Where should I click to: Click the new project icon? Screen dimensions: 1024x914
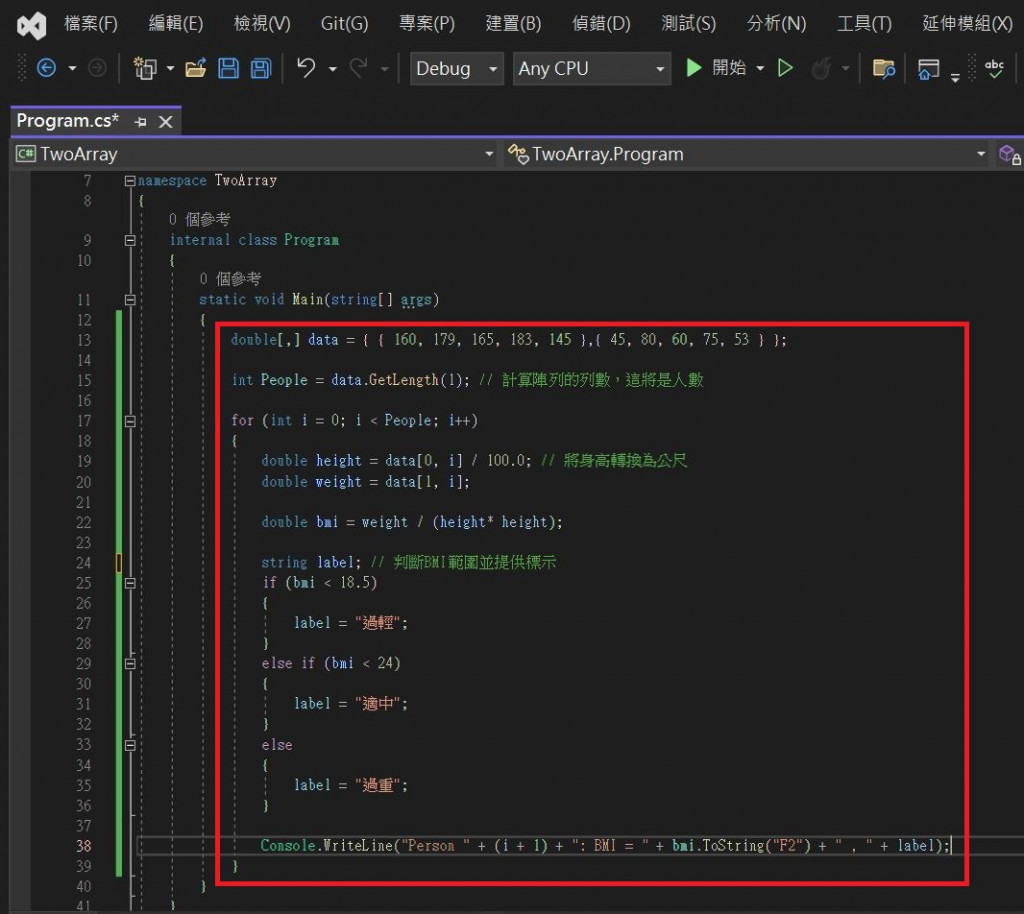pyautogui.click(x=144, y=68)
